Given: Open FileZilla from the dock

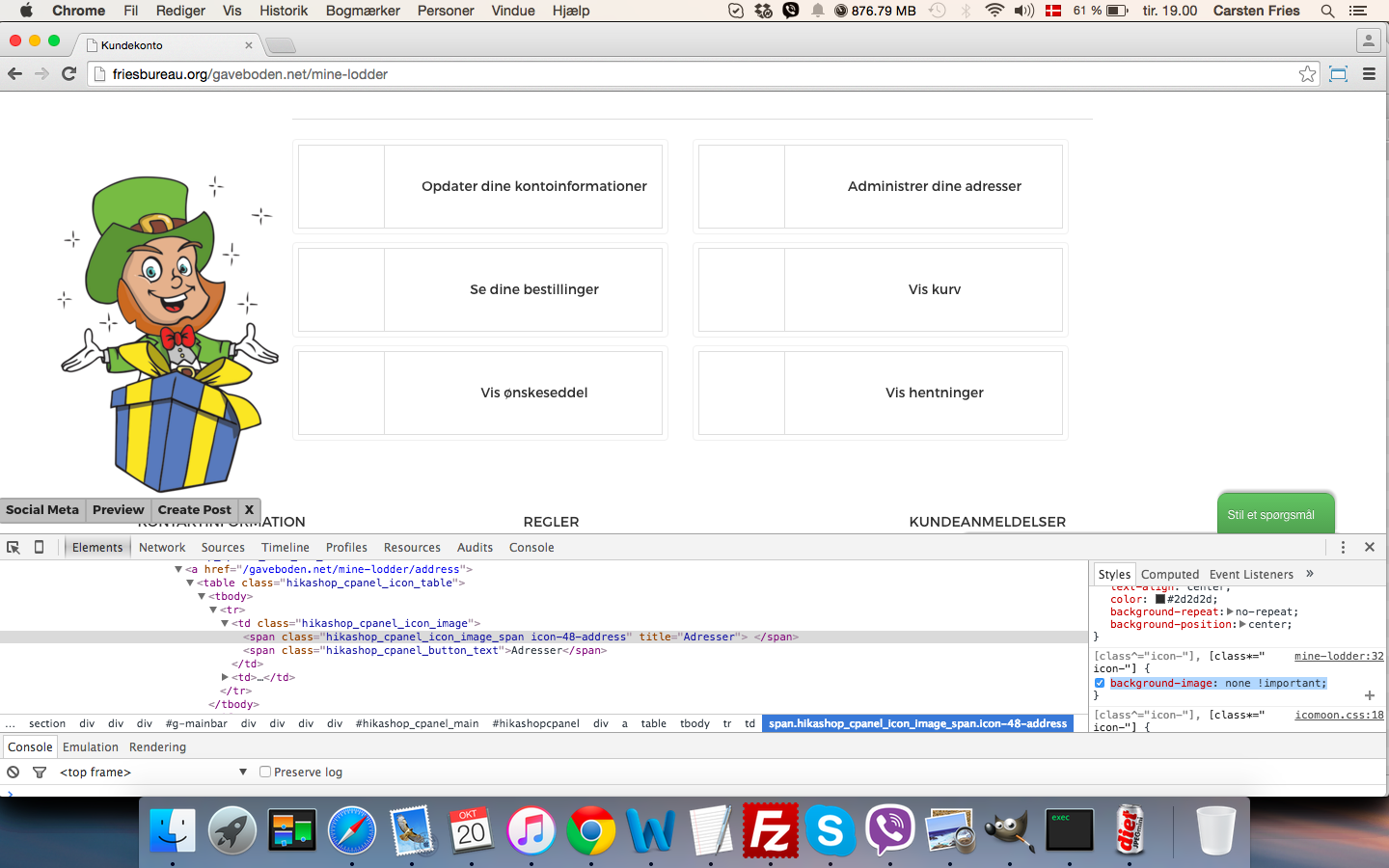Looking at the screenshot, I should [x=770, y=830].
